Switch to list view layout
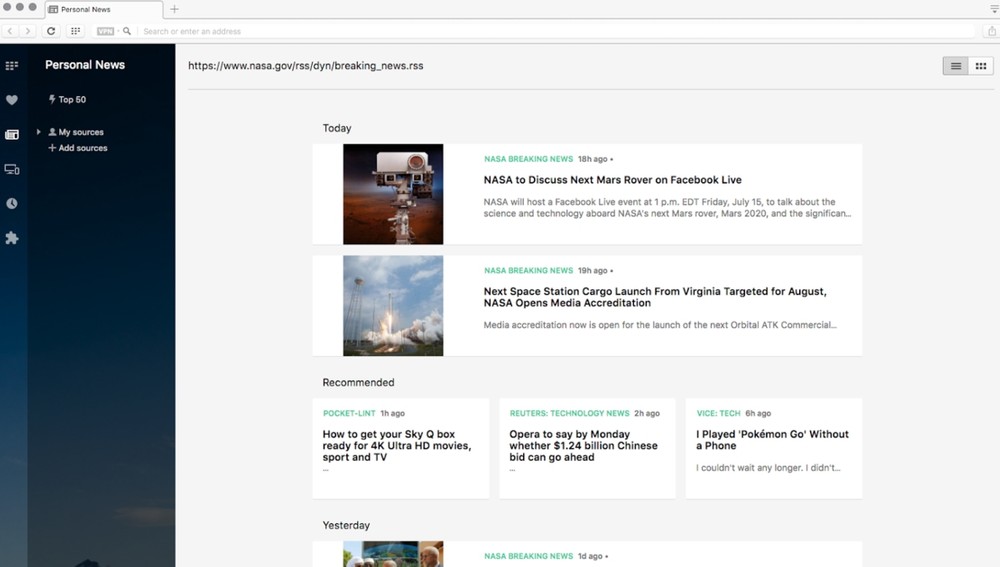The width and height of the screenshot is (1000, 567). point(955,66)
